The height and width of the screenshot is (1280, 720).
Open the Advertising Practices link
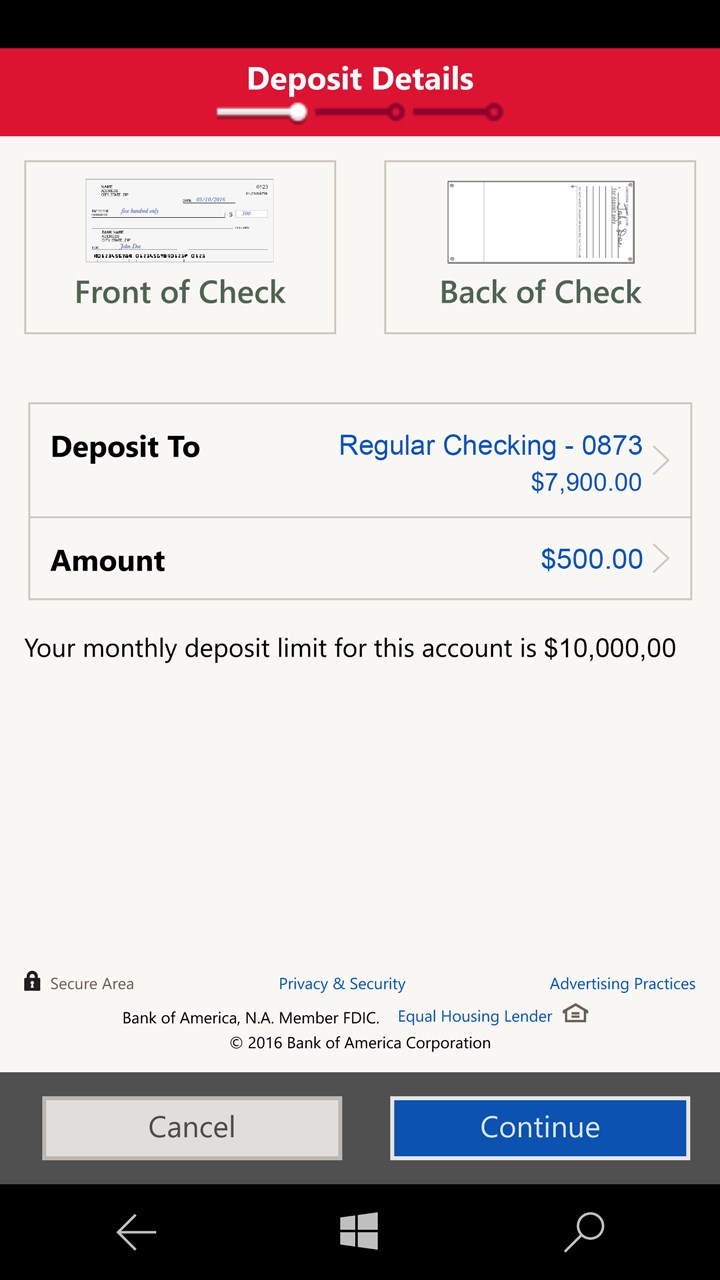[x=622, y=984]
